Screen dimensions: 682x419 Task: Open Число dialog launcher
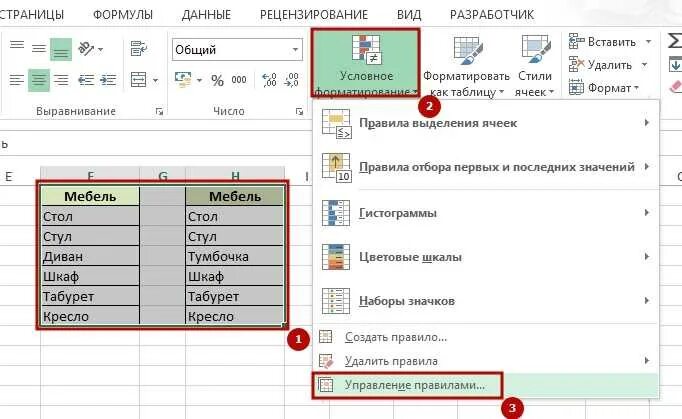click(x=299, y=112)
